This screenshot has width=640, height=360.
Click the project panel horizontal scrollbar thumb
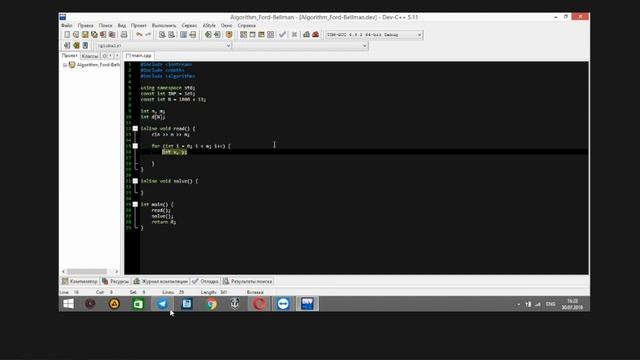click(x=87, y=271)
